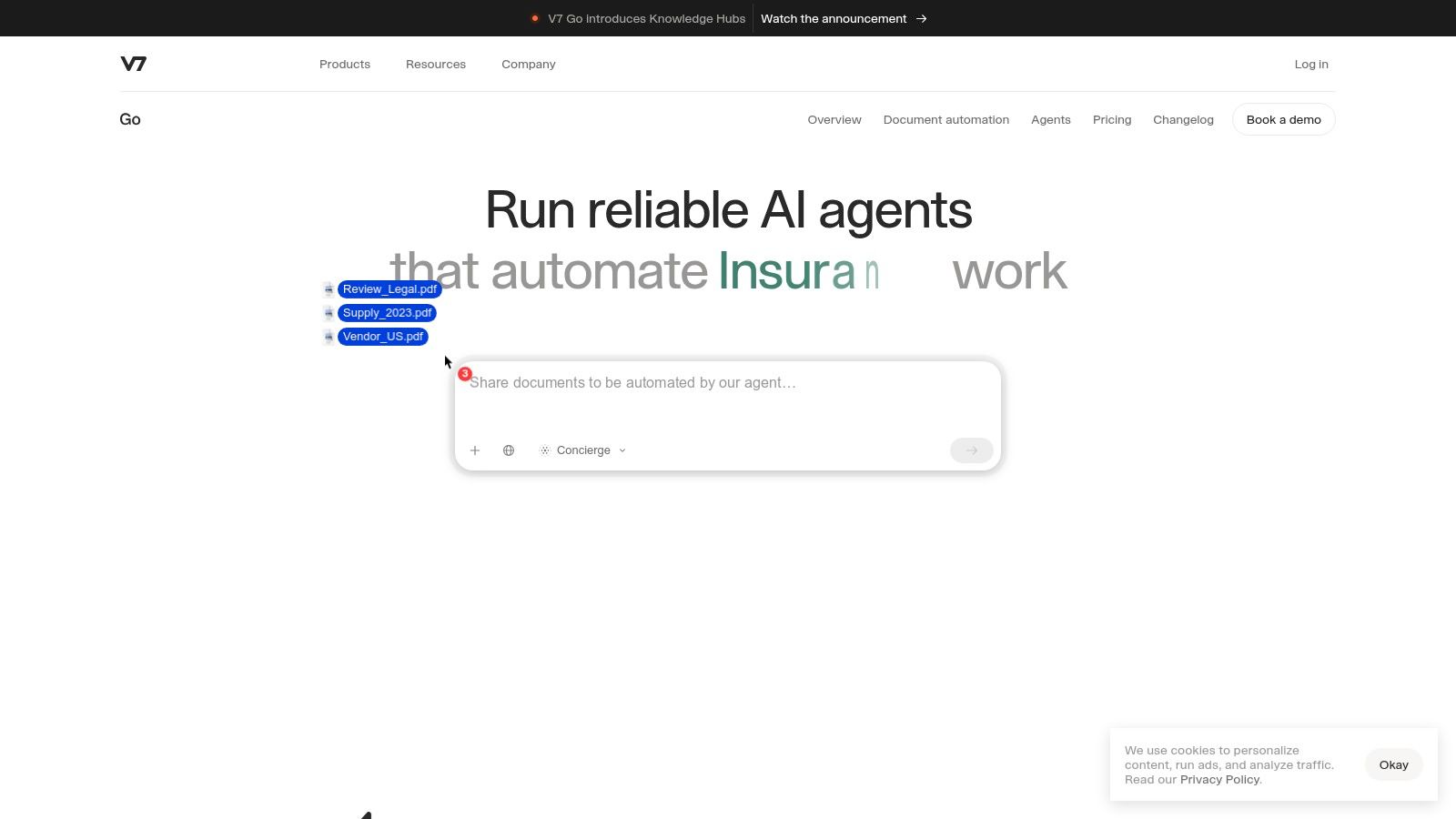Go to Document automation page
Viewport: 1456px width, 819px height.
(x=946, y=120)
